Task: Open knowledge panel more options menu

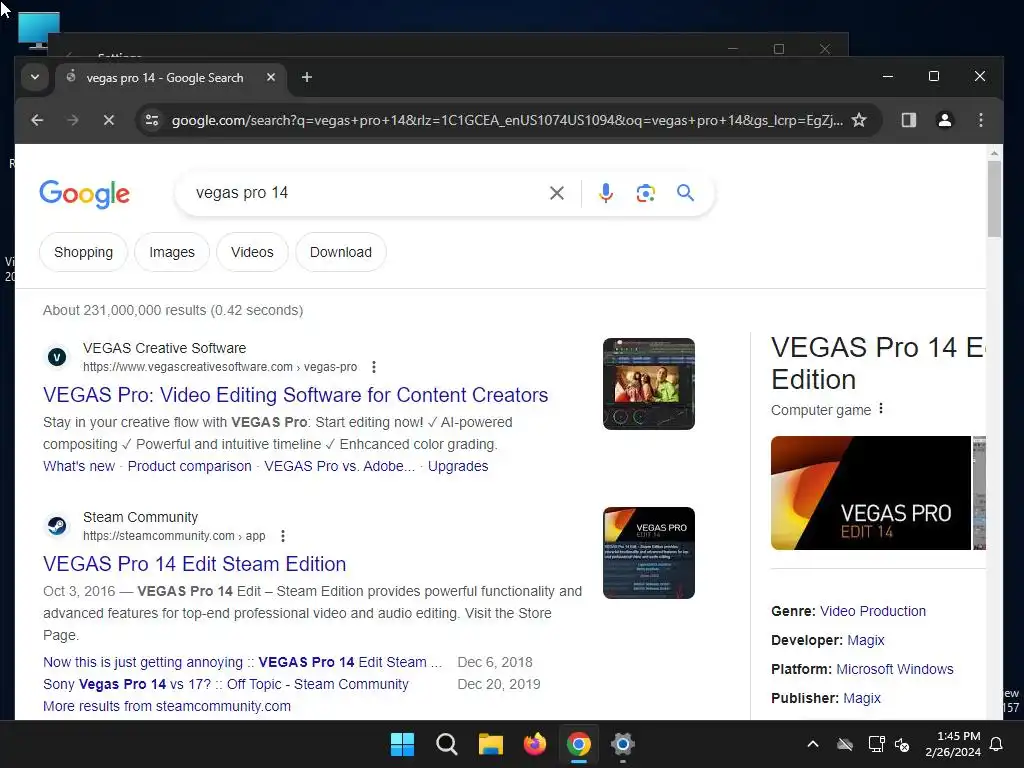Action: click(881, 409)
